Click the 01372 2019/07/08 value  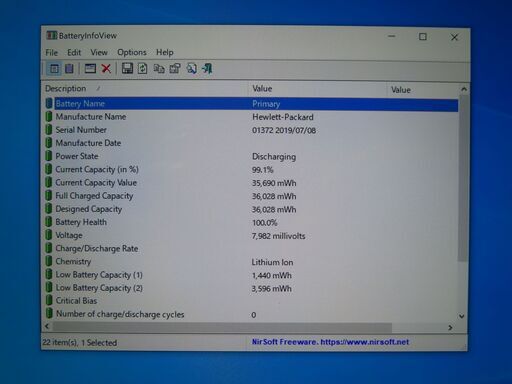tap(284, 130)
